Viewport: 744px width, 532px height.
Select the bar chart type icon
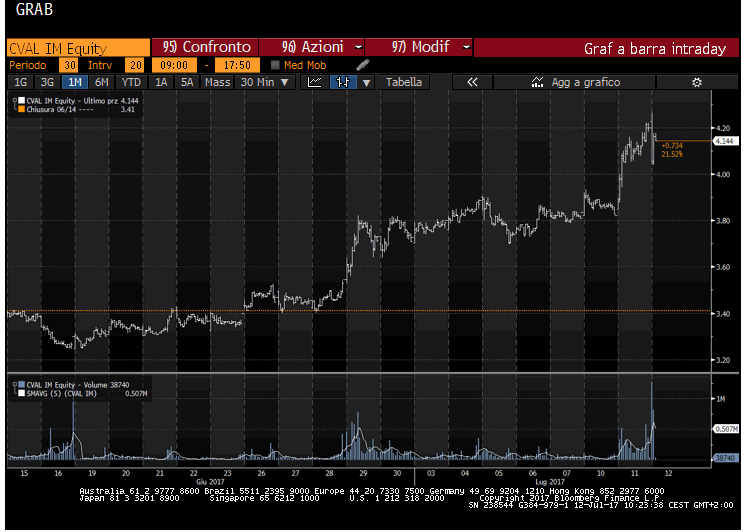pyautogui.click(x=343, y=82)
